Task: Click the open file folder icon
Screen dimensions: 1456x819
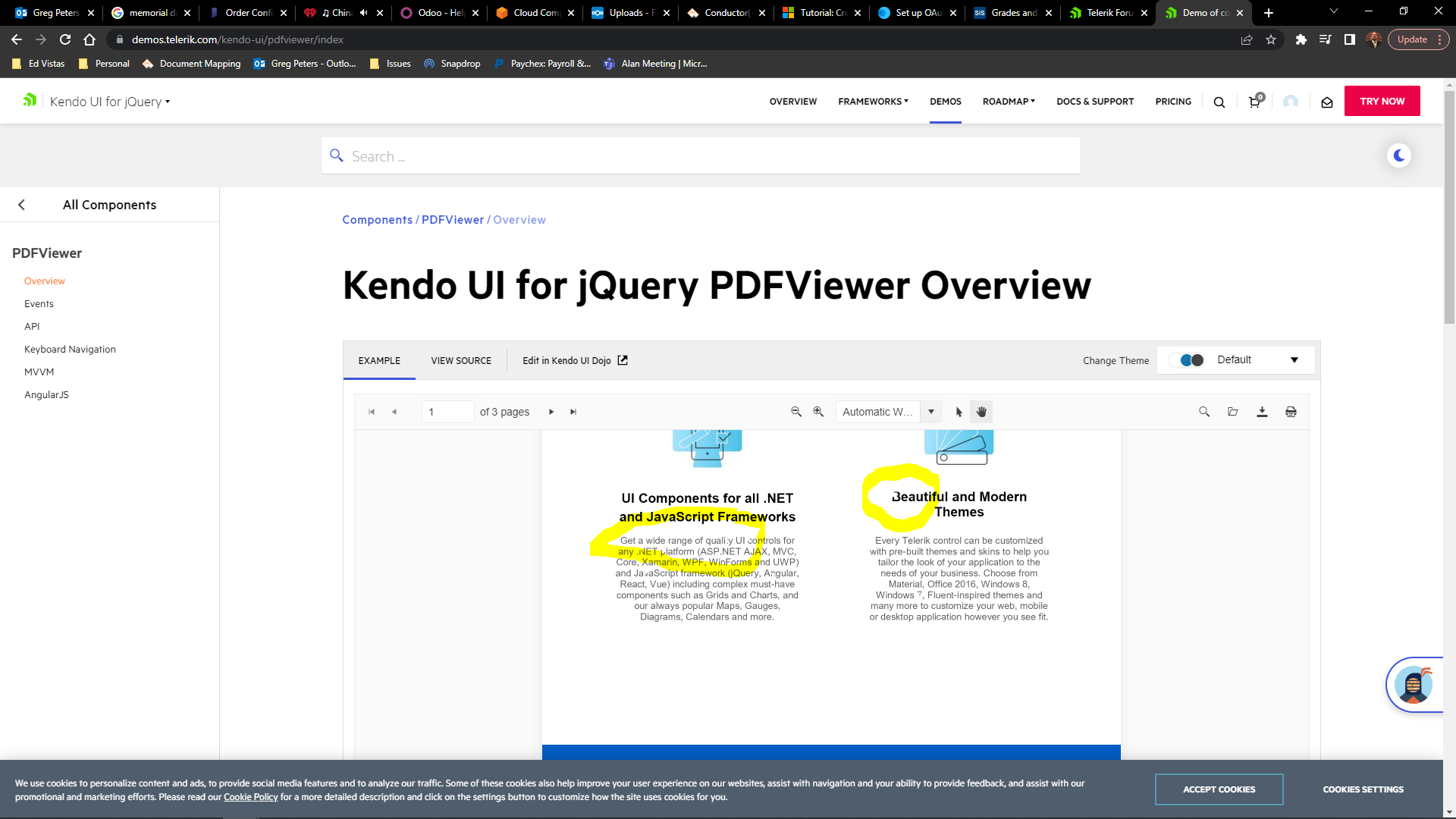Action: pos(1233,412)
